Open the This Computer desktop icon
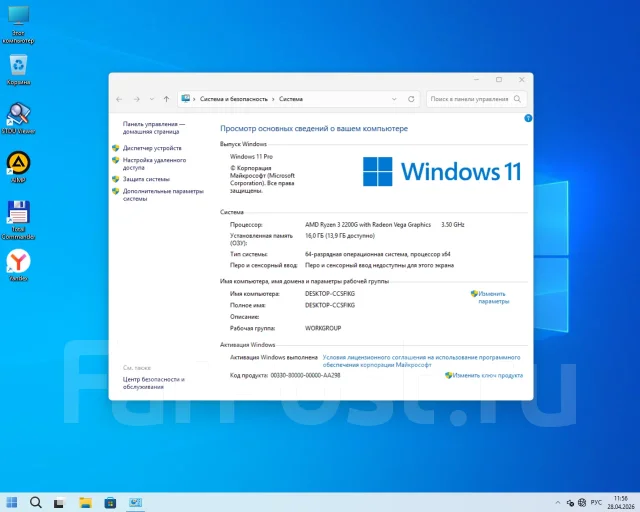Viewport: 640px width, 512px height. (18, 24)
